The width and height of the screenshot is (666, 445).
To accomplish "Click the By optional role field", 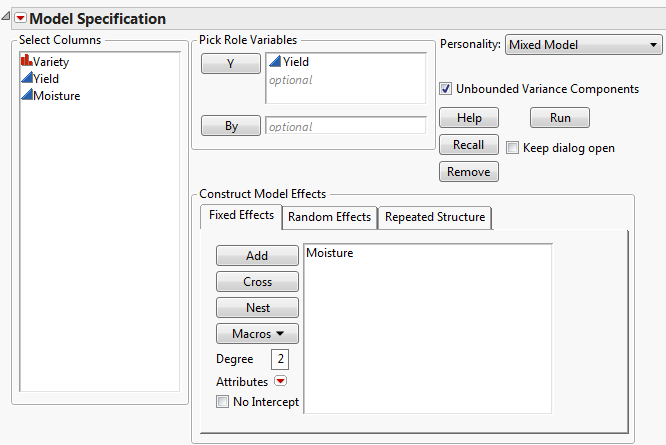I will pyautogui.click(x=345, y=127).
